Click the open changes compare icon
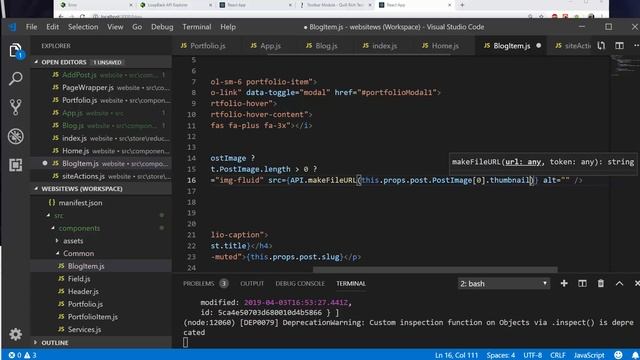Screen dimensions: 640x360 pyautogui.click(x=601, y=46)
